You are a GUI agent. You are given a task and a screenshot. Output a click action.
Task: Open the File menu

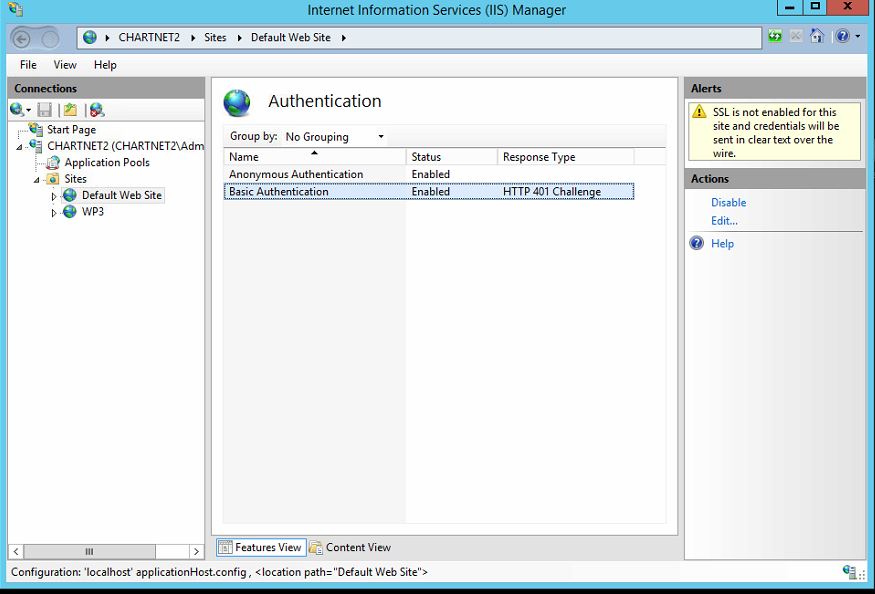point(28,65)
